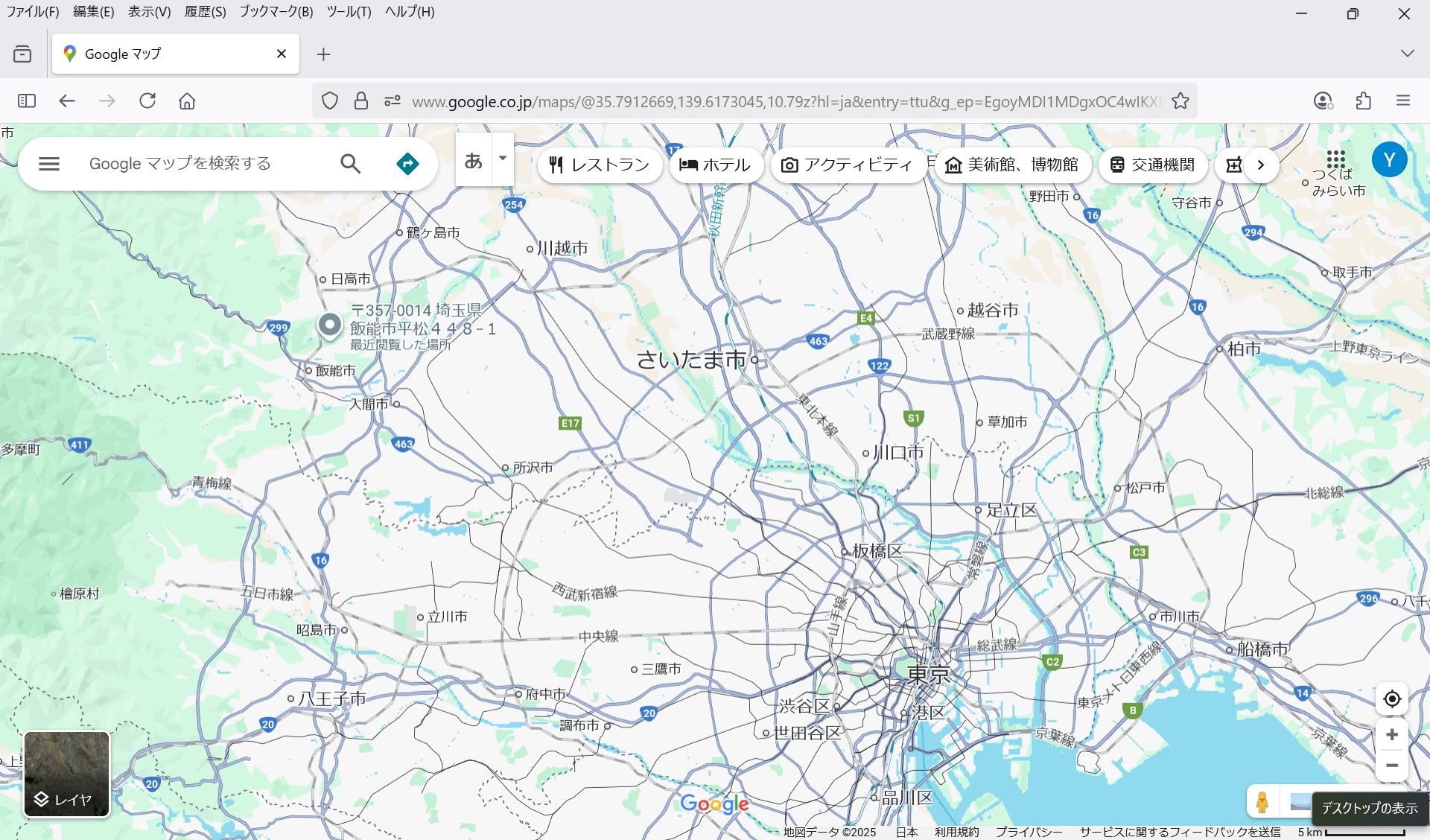Switch layers using the レイヤ thumbnail

tap(67, 774)
